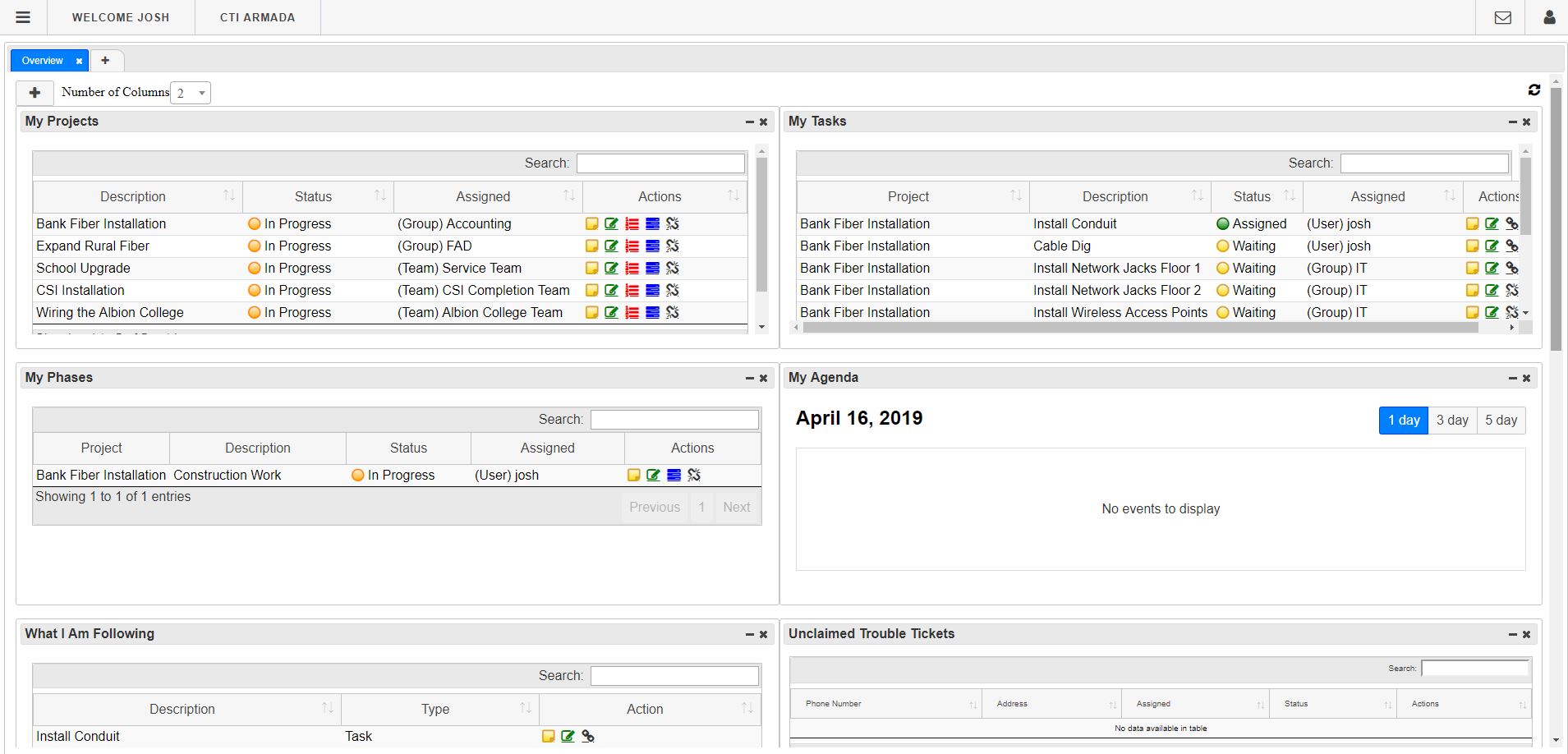Select the Overview tab
The width and height of the screenshot is (1568, 754).
(42, 61)
